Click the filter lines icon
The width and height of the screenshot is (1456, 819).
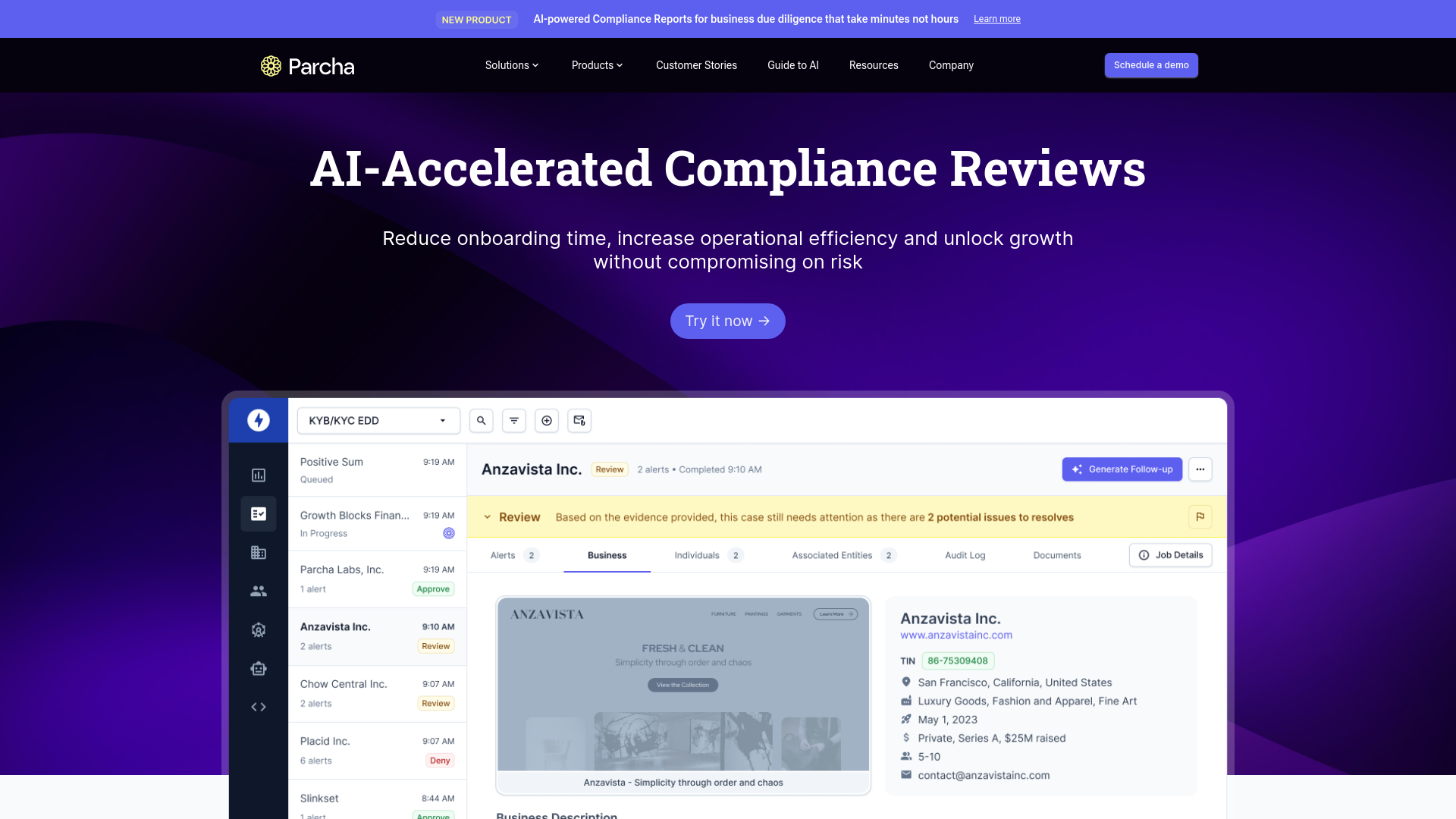pos(514,421)
